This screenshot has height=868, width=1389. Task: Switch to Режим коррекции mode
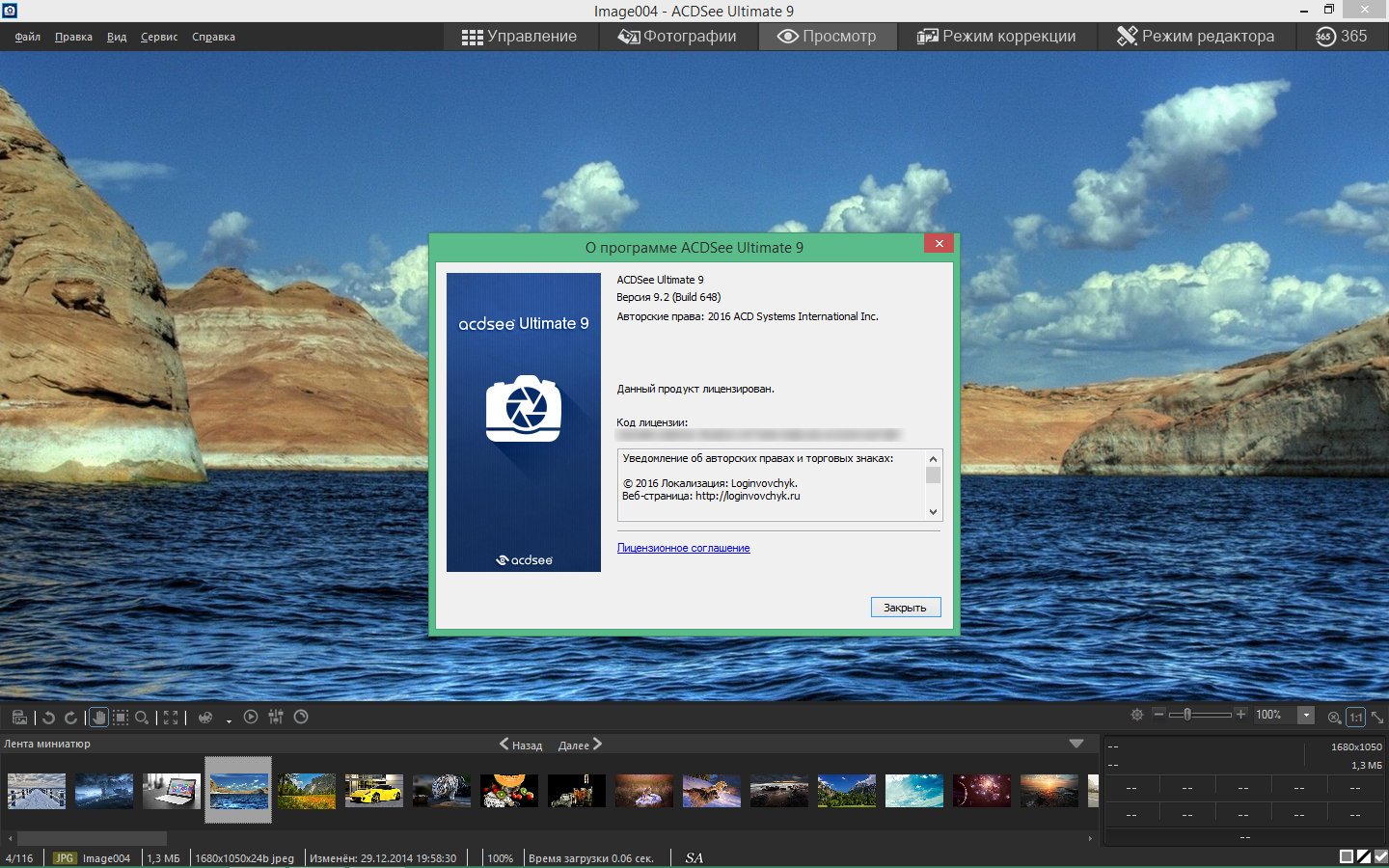pyautogui.click(x=996, y=37)
